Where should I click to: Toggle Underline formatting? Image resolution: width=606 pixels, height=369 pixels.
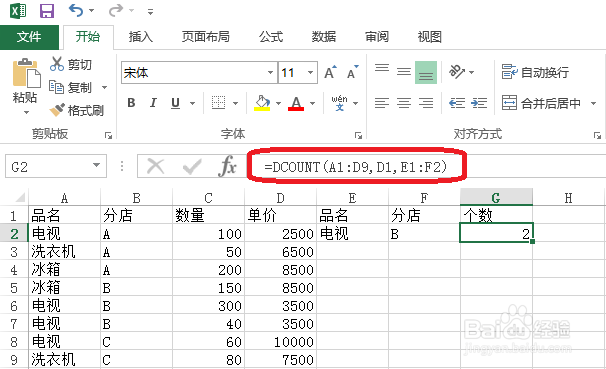pyautogui.click(x=175, y=103)
